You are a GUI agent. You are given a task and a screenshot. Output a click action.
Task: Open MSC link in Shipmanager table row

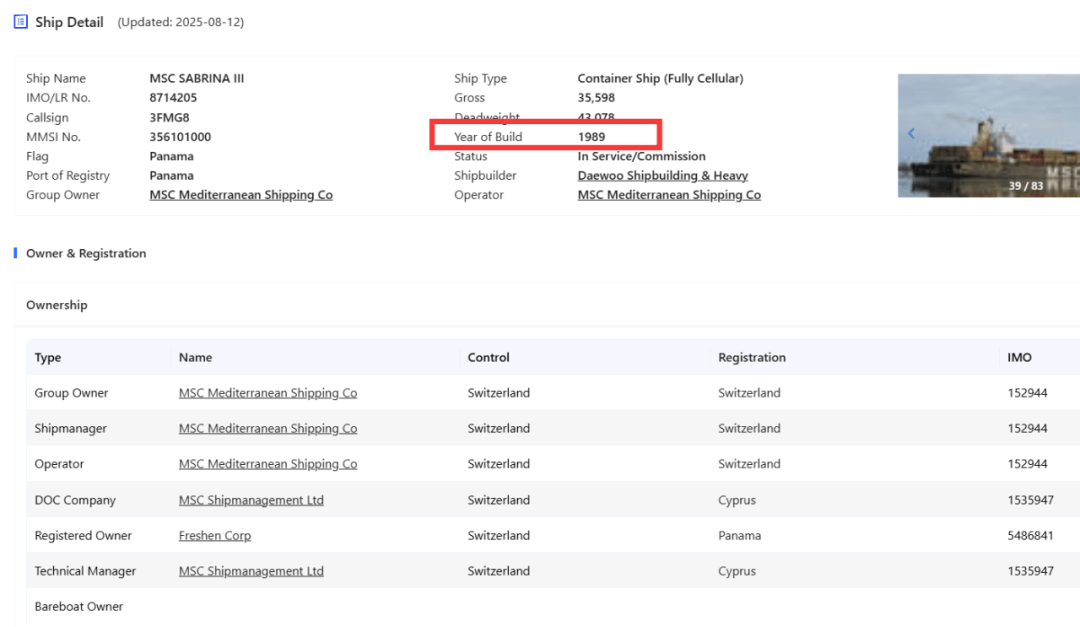[268, 429]
